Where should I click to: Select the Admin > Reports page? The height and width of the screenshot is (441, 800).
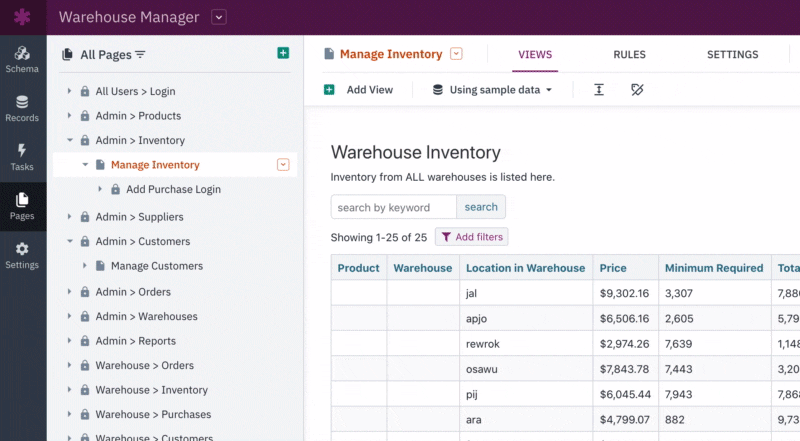click(x=136, y=341)
